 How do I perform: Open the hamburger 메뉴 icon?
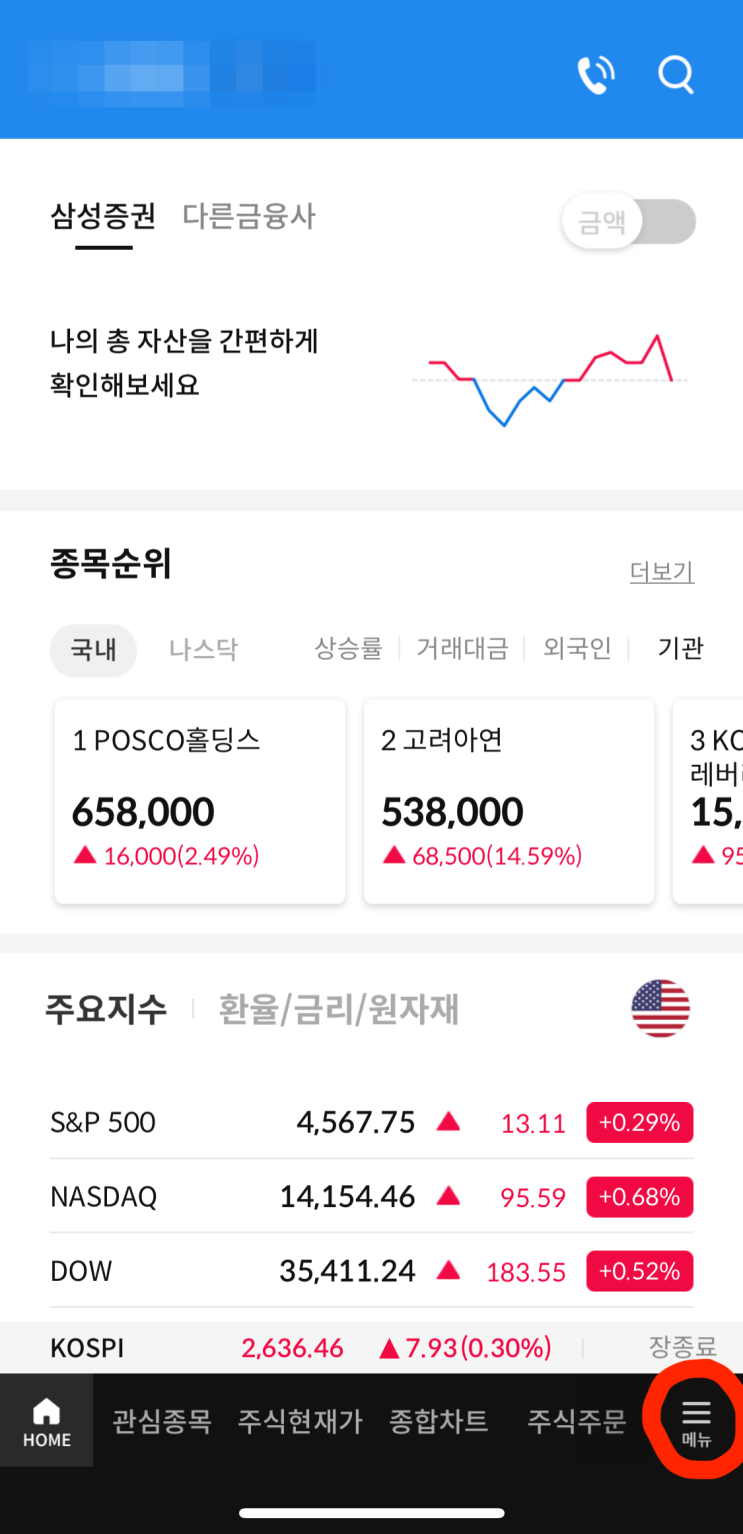point(696,1422)
